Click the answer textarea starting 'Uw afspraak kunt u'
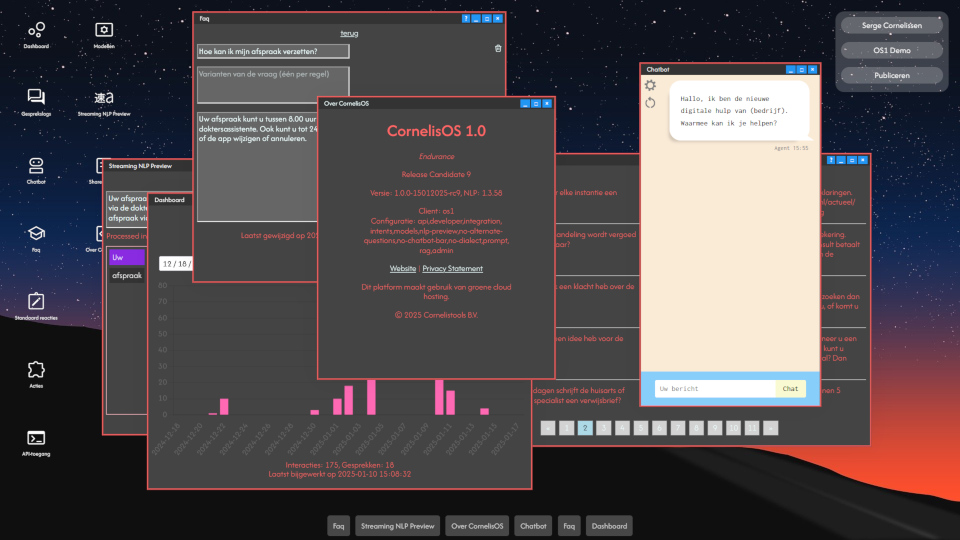This screenshot has height=540, width=960. pos(257,167)
